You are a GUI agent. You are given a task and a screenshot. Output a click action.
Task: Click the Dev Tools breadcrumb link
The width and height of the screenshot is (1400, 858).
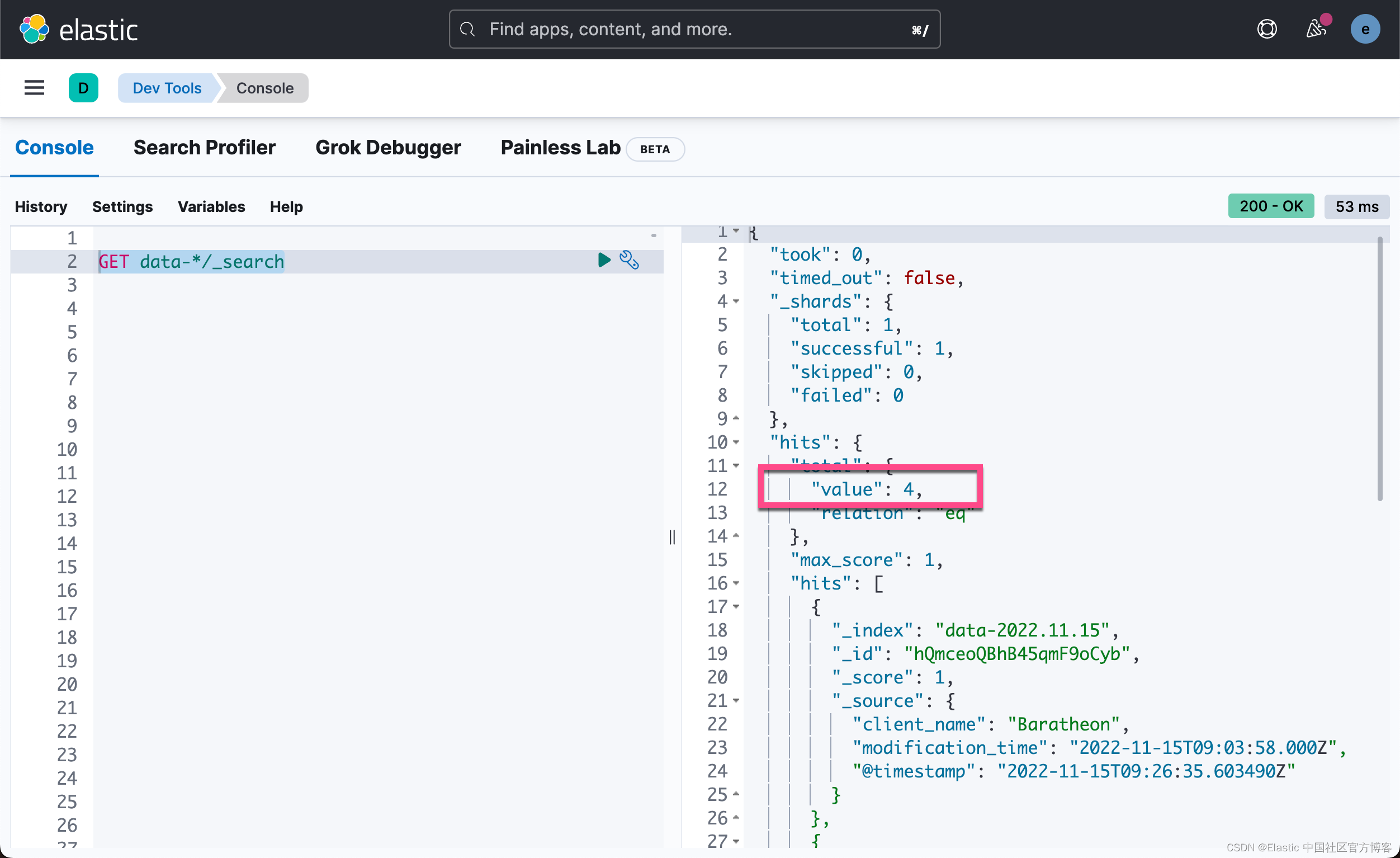tap(167, 88)
